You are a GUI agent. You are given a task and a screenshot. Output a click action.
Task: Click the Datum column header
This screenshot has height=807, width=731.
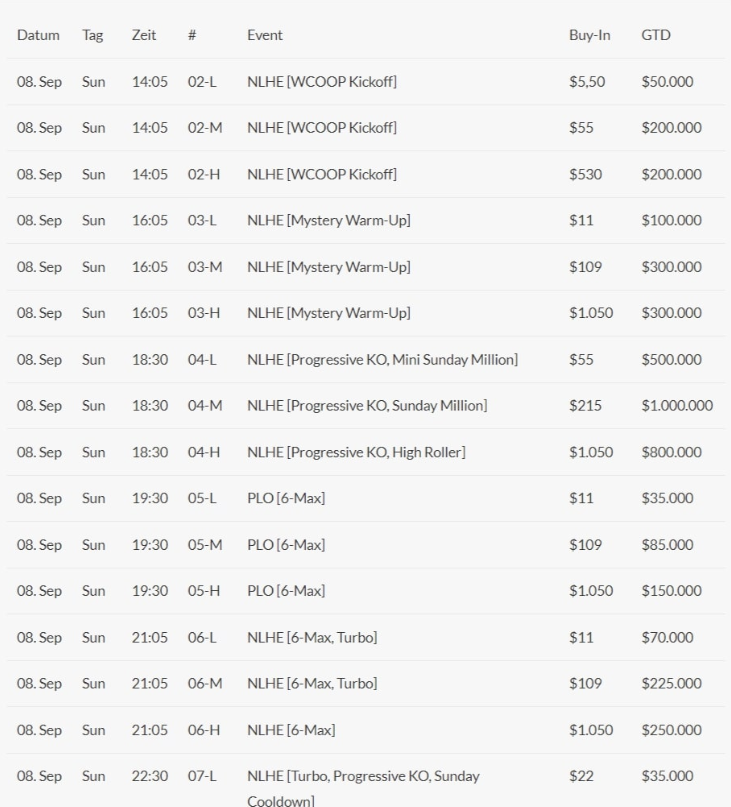(x=38, y=35)
